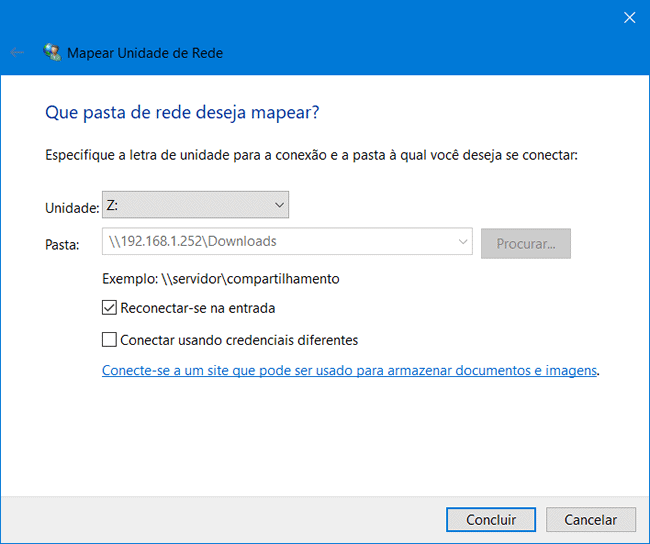Expand the drive letter list with its chevron
This screenshot has width=650, height=544.
(279, 205)
